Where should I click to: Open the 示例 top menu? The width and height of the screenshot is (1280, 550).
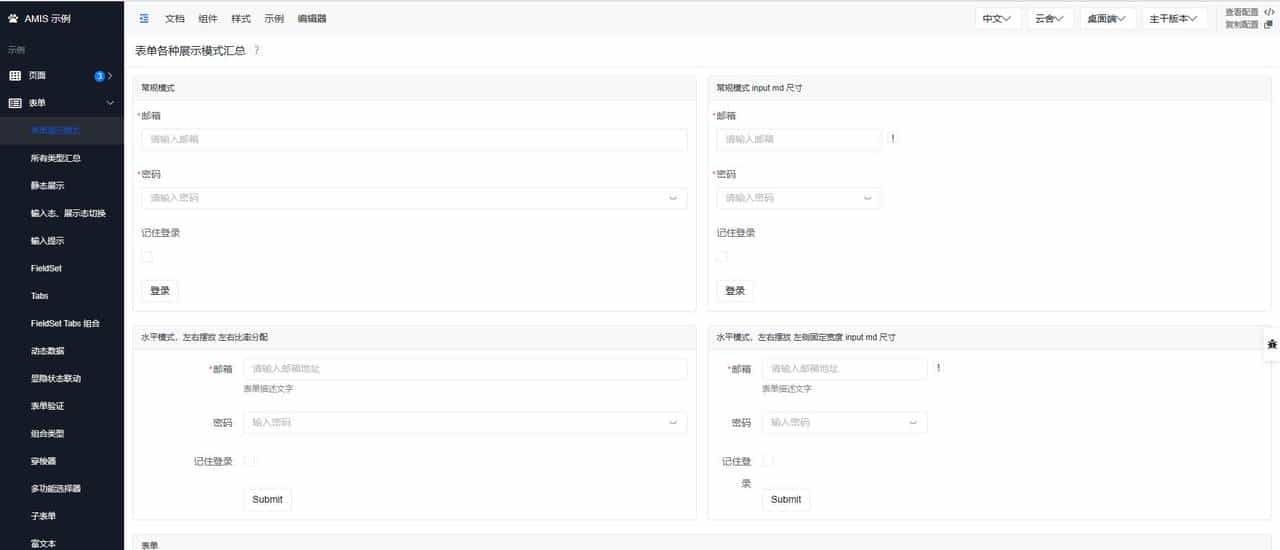pyautogui.click(x=274, y=18)
